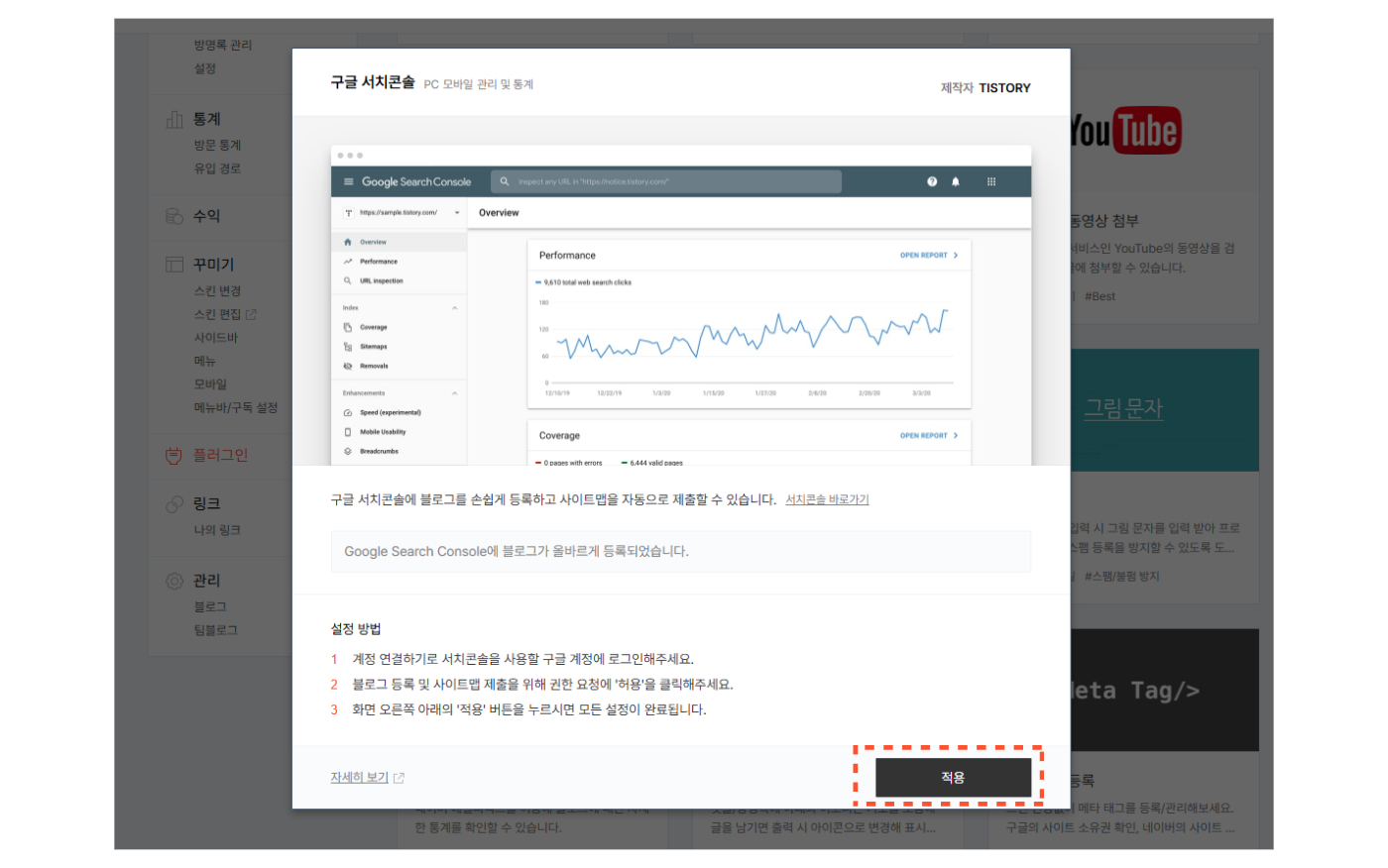Click the 수익 revenue icon
The image size is (1388, 868).
pos(174,216)
